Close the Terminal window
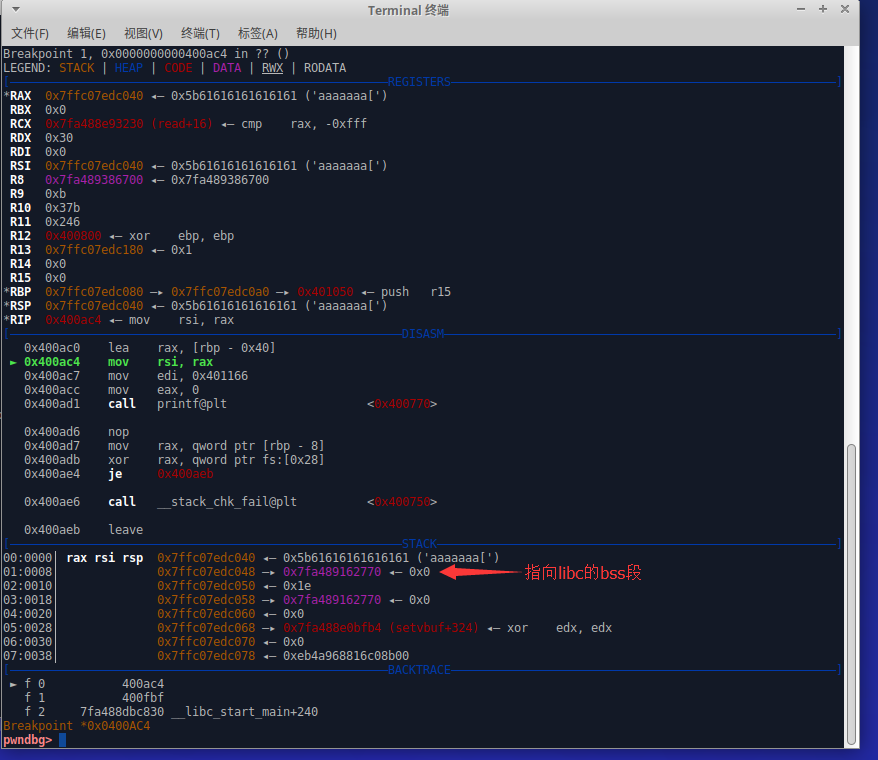This screenshot has width=878, height=760. (x=846, y=9)
